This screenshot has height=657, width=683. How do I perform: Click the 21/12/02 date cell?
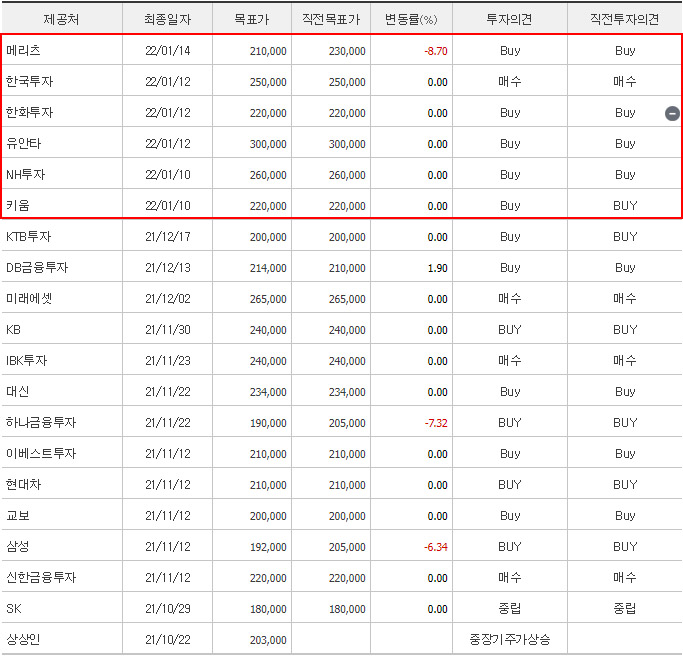pos(168,299)
